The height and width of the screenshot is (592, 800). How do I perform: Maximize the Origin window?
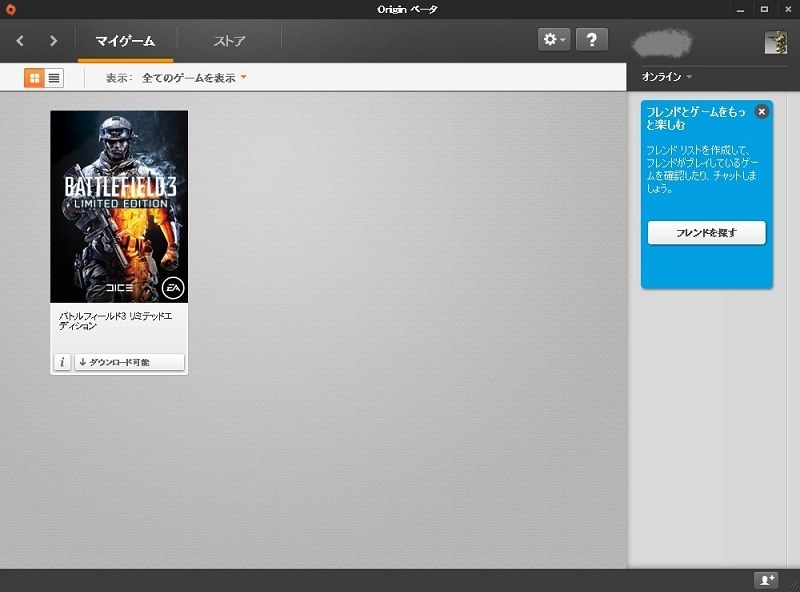click(x=764, y=9)
